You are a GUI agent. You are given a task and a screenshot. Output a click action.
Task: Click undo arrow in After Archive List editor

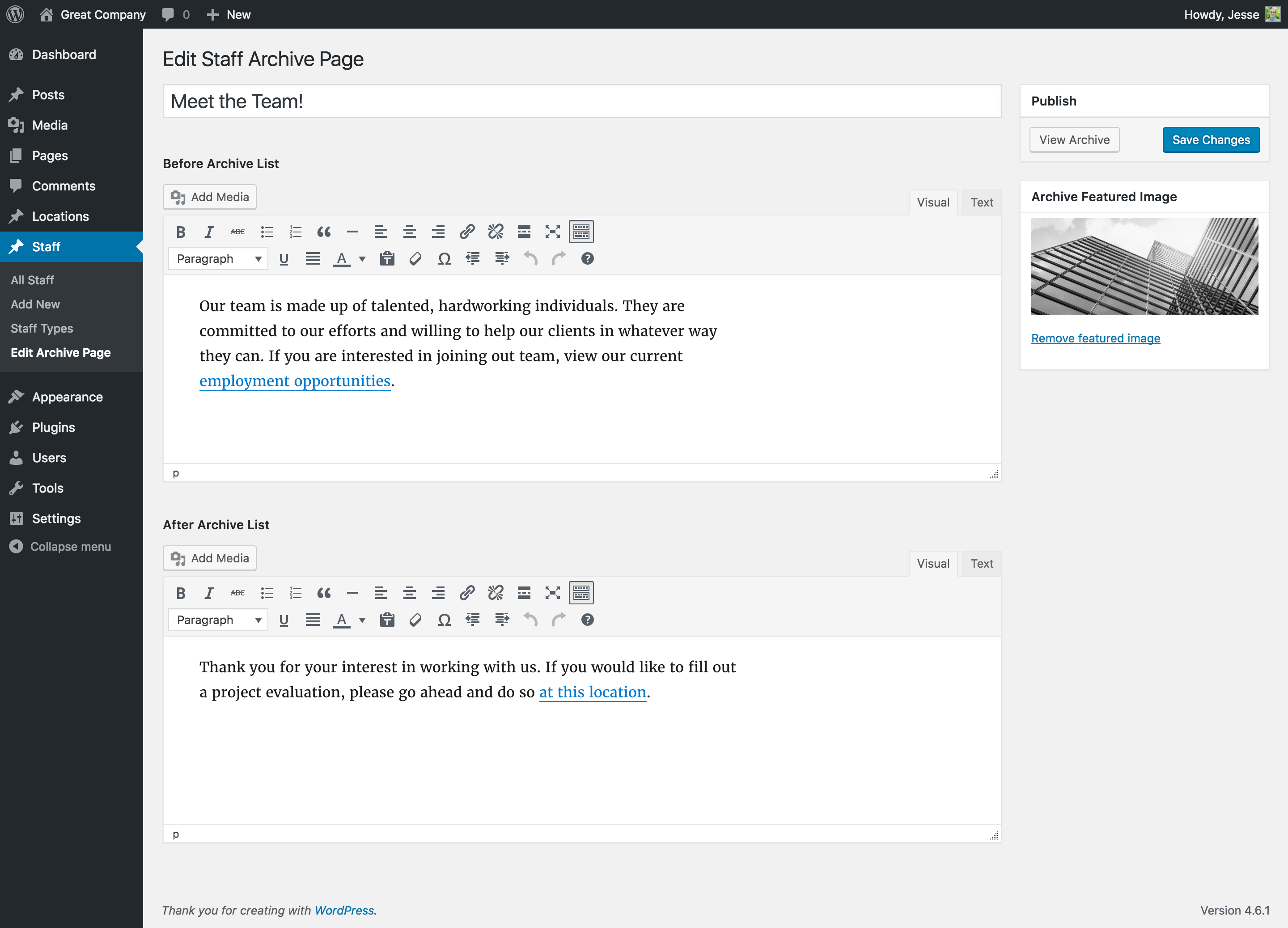[530, 620]
